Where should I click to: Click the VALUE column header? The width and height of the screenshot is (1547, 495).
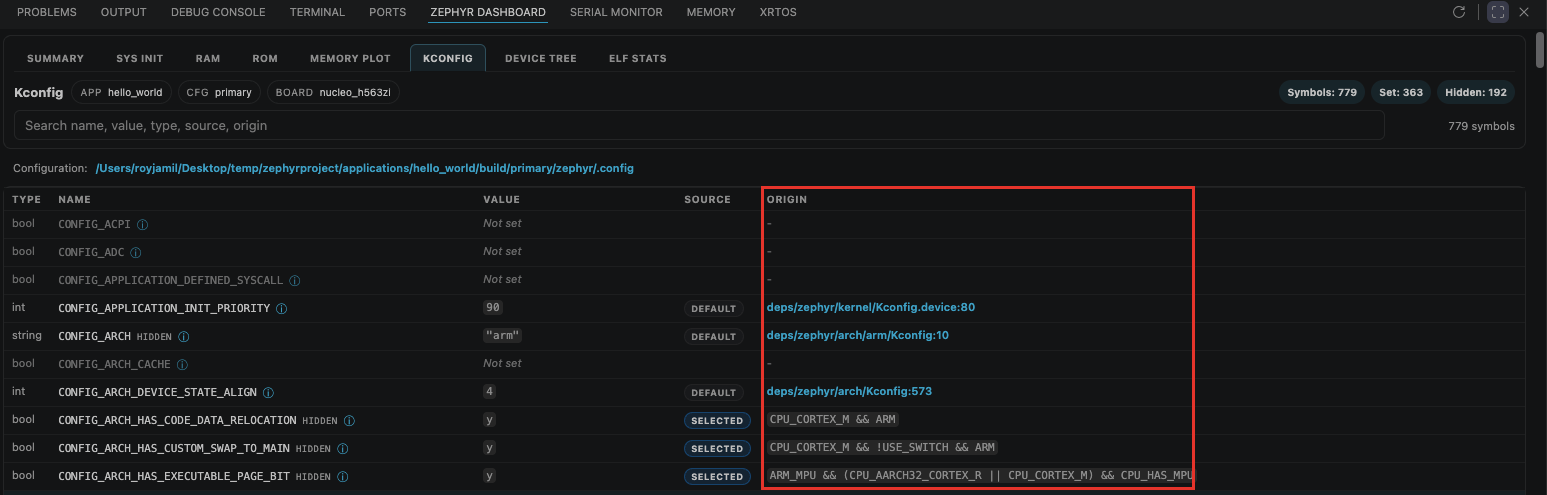tap(502, 200)
